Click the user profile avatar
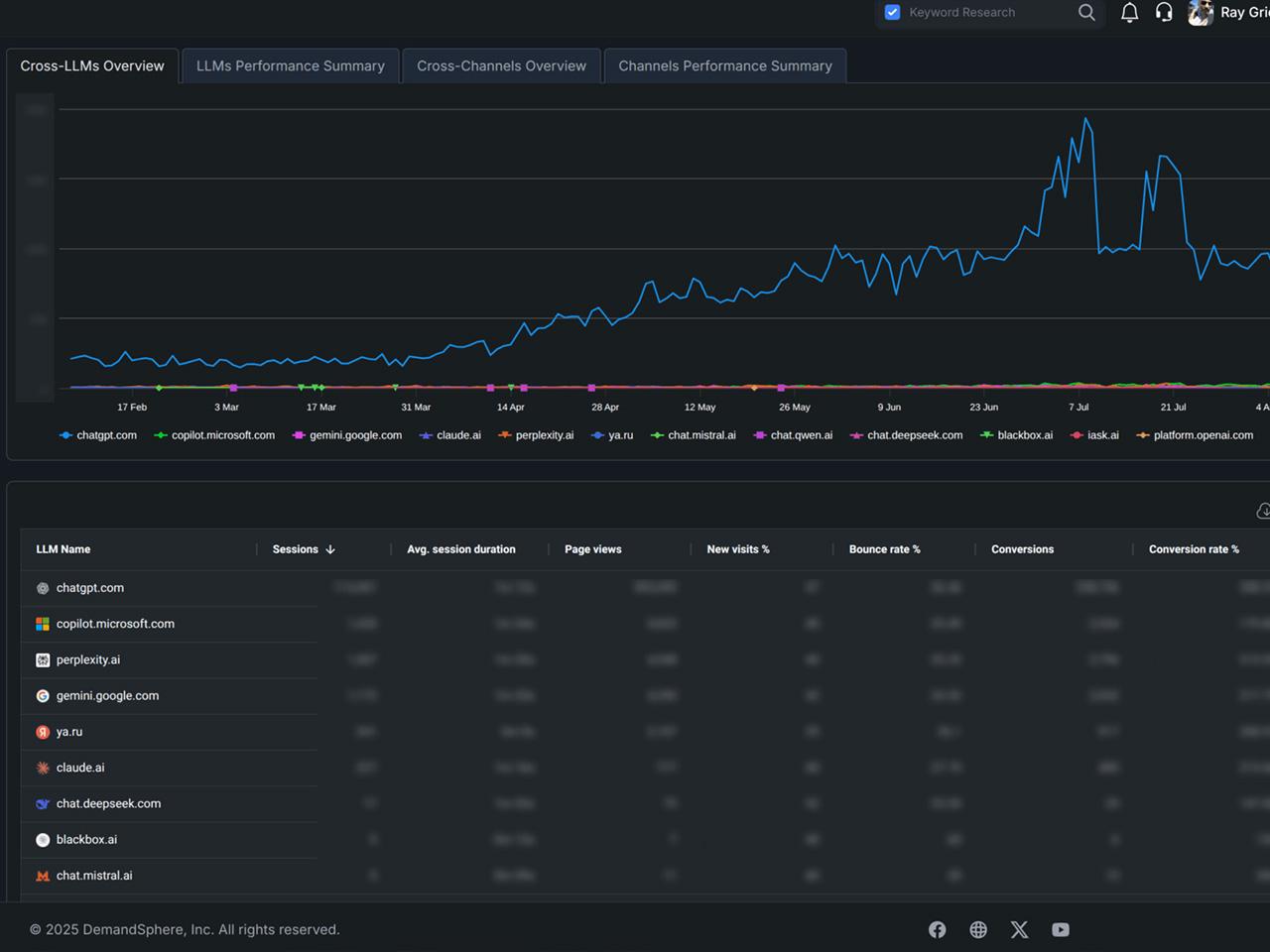Viewport: 1270px width, 952px height. click(1201, 13)
